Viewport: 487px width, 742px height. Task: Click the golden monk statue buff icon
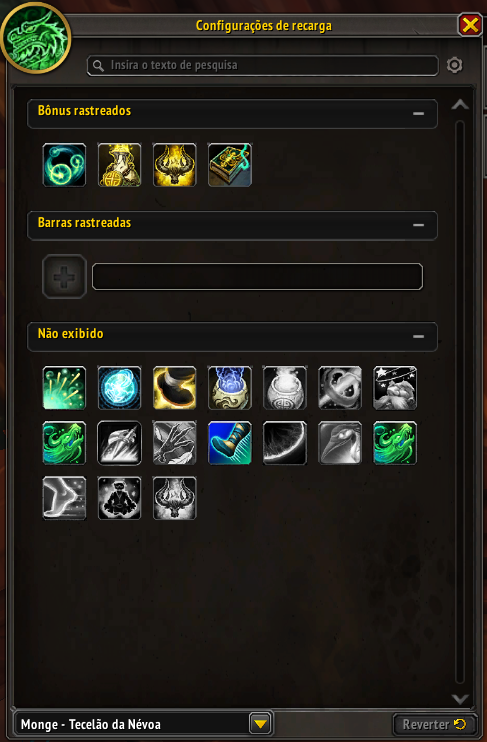pyautogui.click(x=119, y=165)
